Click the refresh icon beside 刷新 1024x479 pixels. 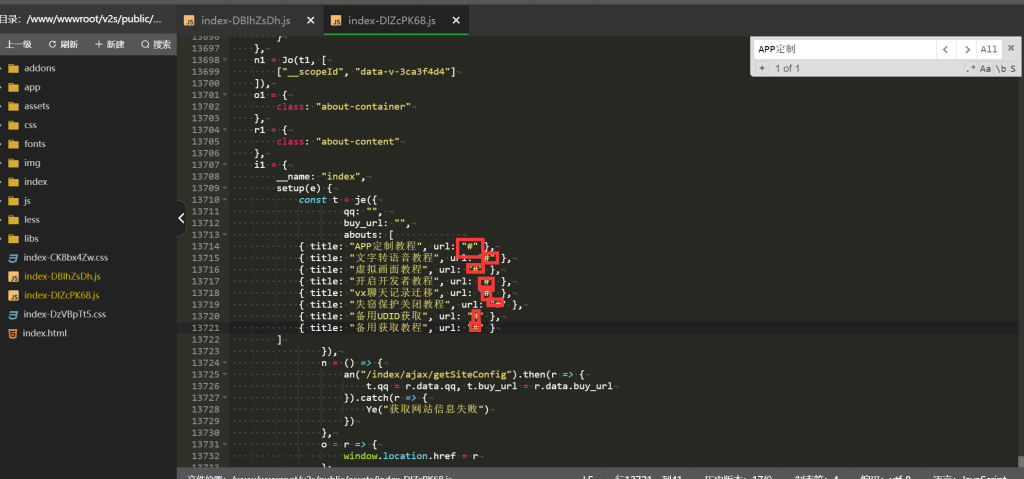point(52,44)
